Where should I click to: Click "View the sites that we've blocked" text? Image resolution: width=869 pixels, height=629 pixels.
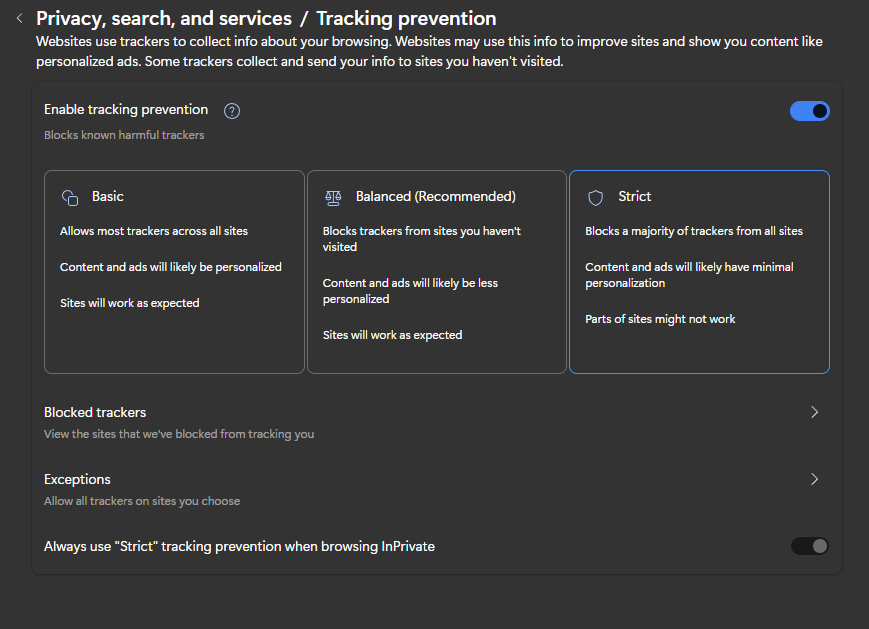(179, 434)
